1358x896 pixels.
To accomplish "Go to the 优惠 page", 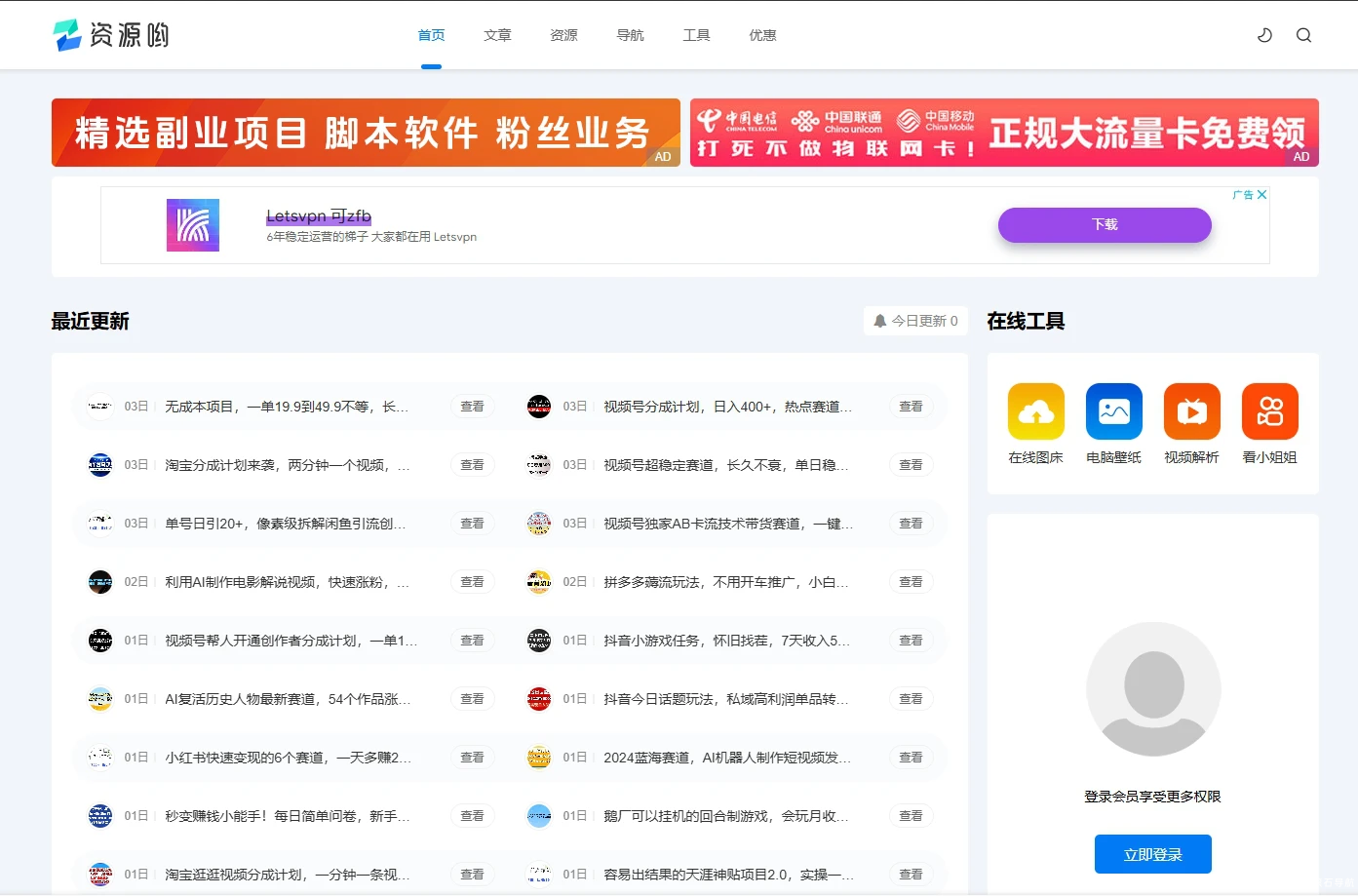I will (762, 35).
